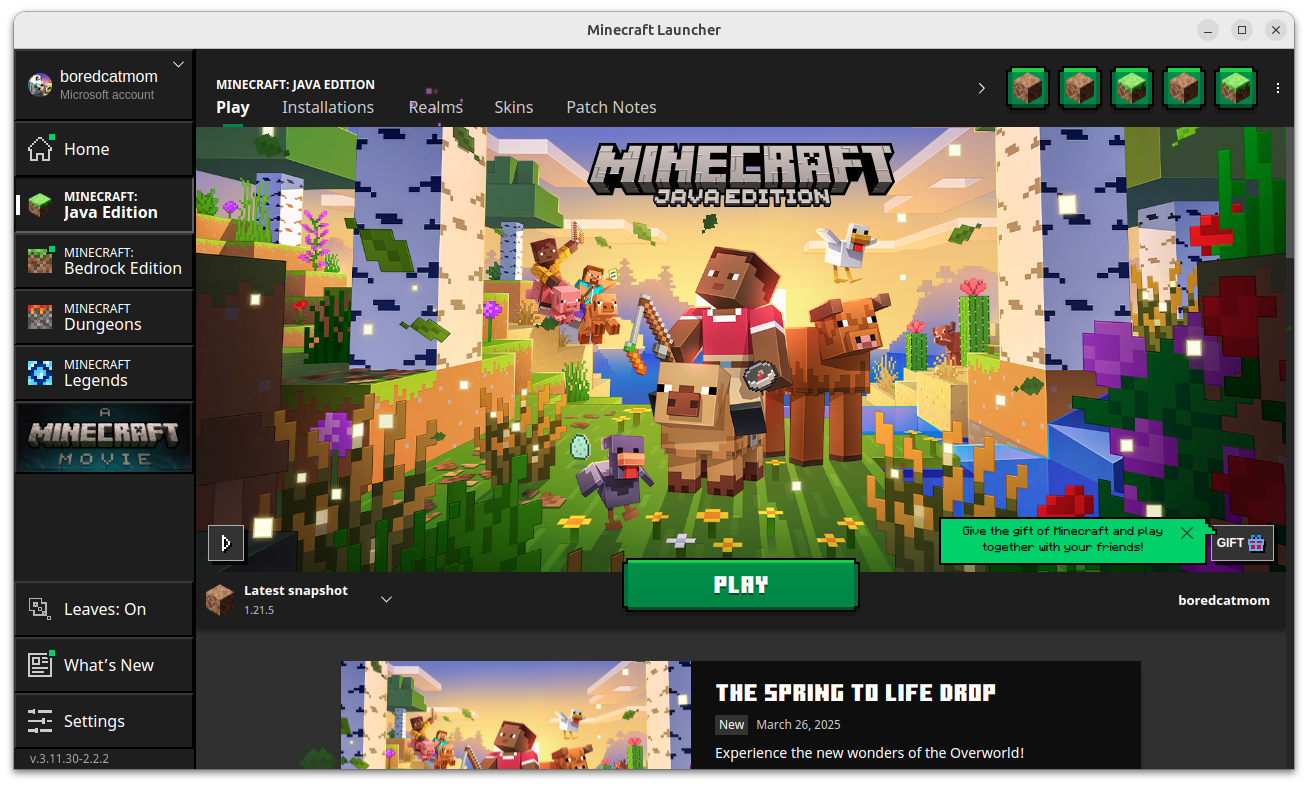Screen dimensions: 1308x786
Task: Open the Minecraft: Java Edition sidebar icon
Action: (40, 204)
